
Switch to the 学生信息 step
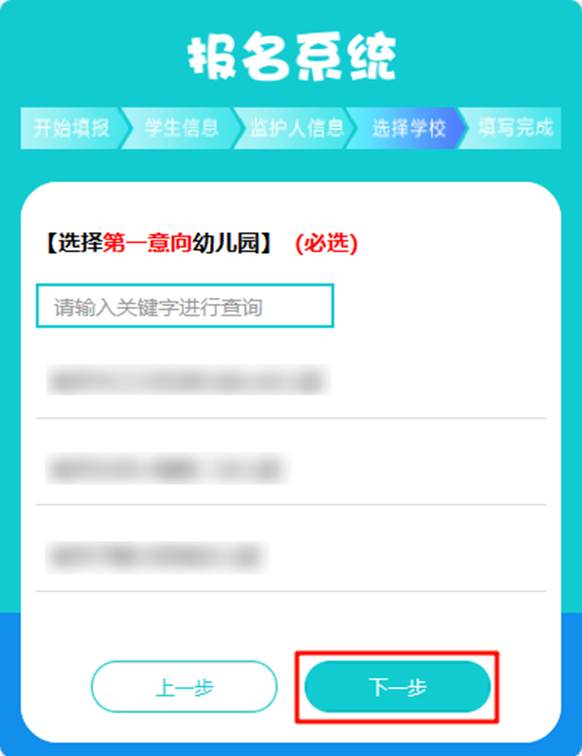point(182,128)
